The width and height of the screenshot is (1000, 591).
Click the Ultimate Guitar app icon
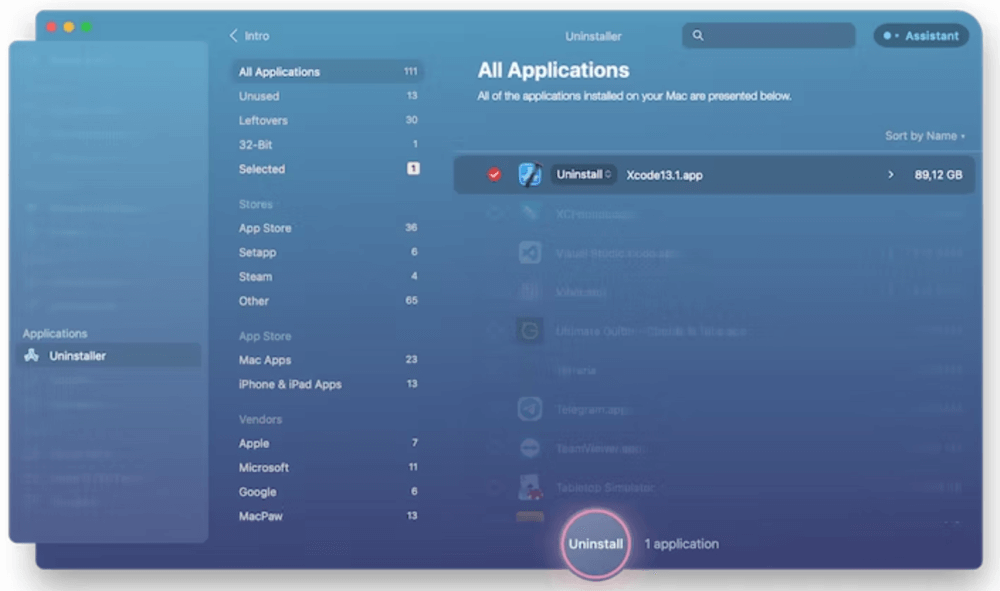click(529, 331)
